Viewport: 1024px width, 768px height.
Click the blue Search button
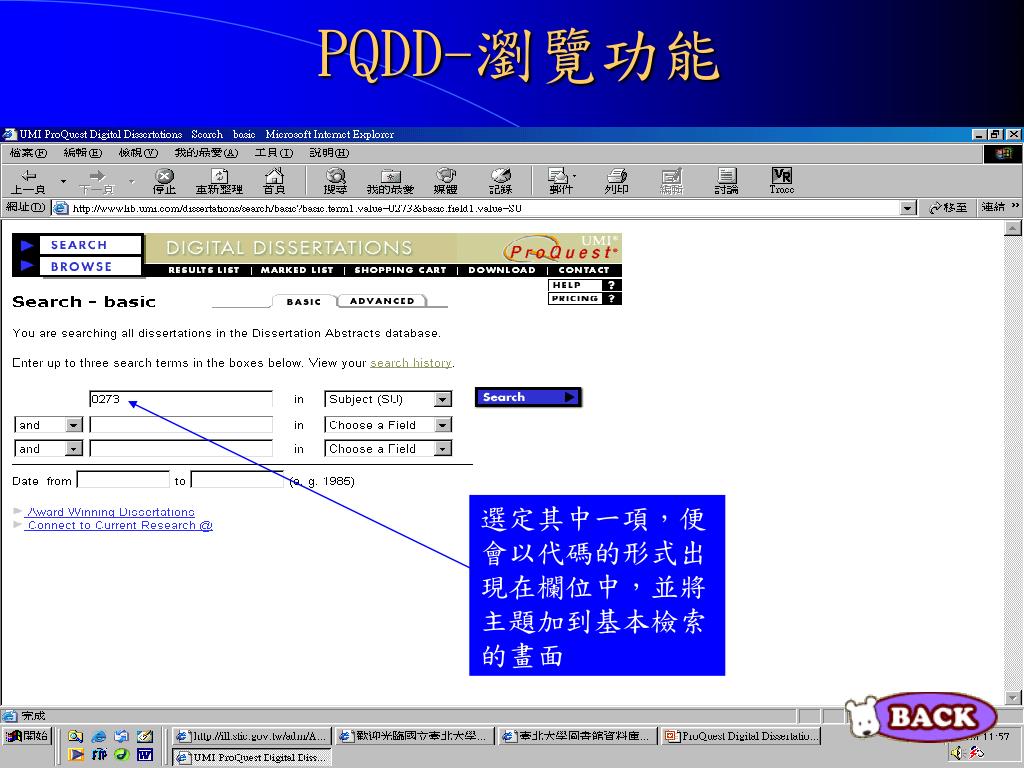coord(528,397)
